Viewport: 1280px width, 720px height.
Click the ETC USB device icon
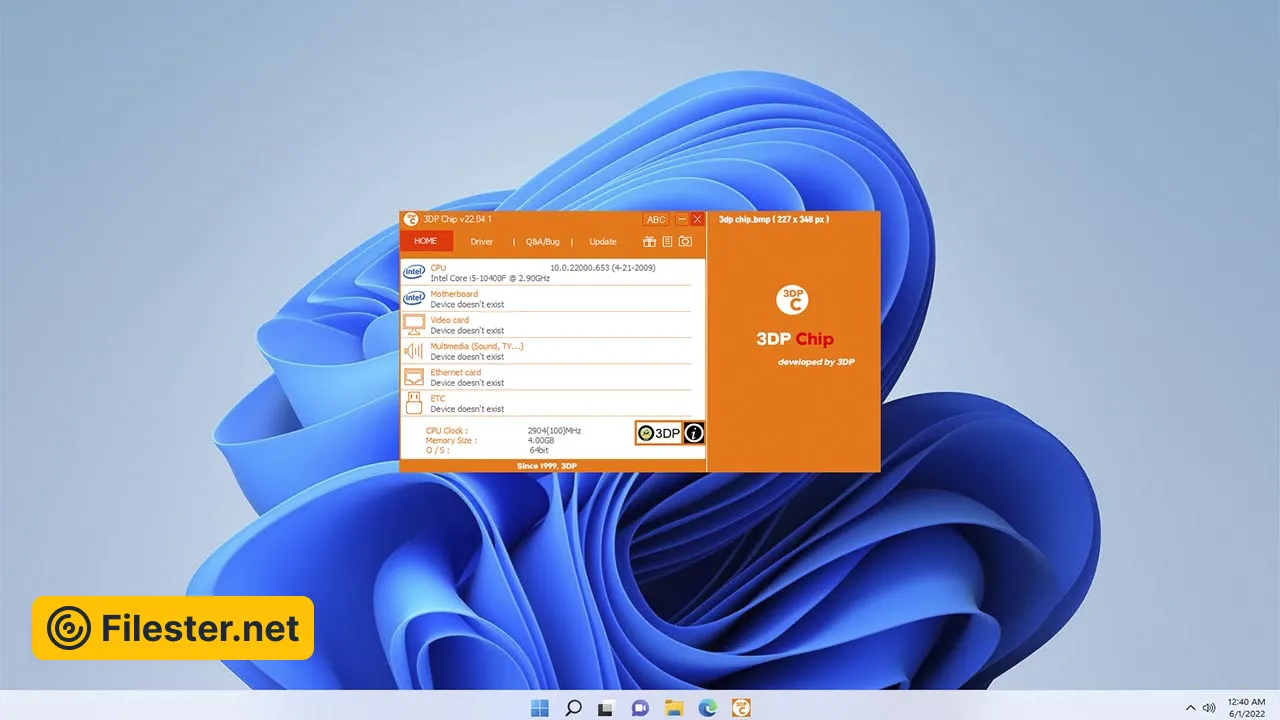pos(413,402)
